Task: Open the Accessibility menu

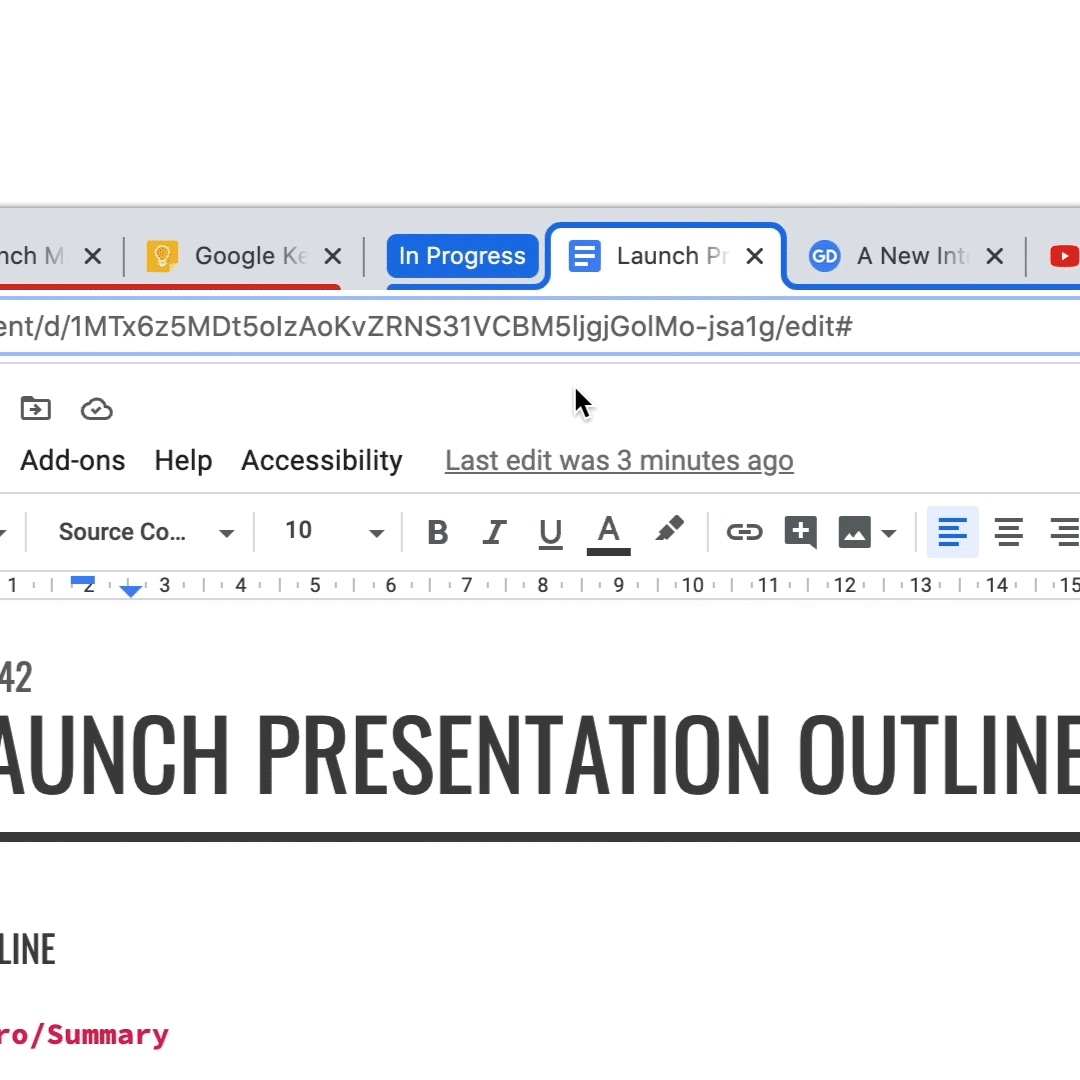Action: (x=322, y=461)
